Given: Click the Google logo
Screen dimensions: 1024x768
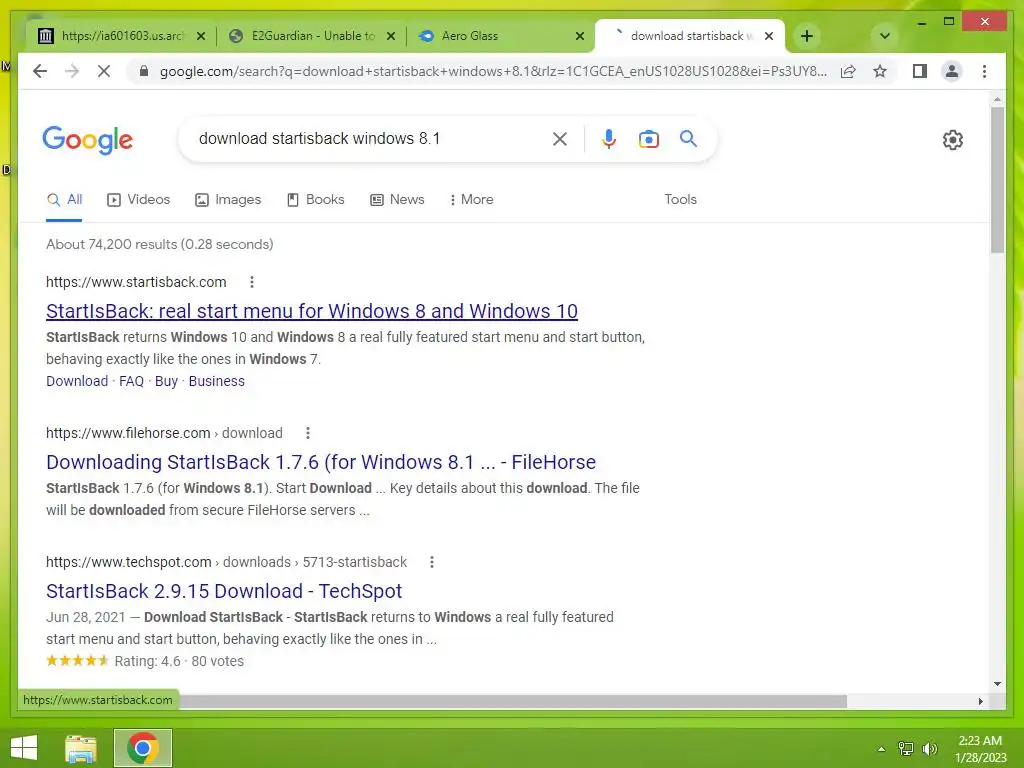Looking at the screenshot, I should click(88, 140).
